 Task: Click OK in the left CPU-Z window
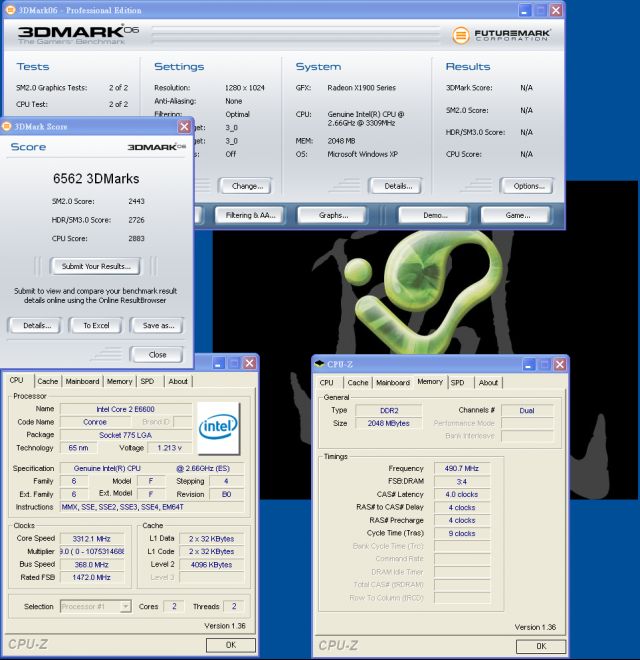(x=231, y=645)
